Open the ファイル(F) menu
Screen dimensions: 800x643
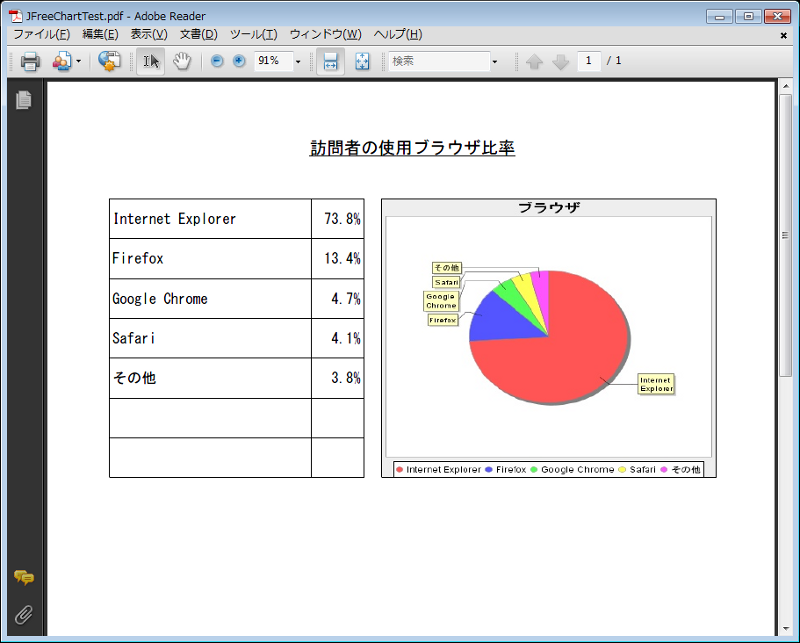(x=42, y=34)
